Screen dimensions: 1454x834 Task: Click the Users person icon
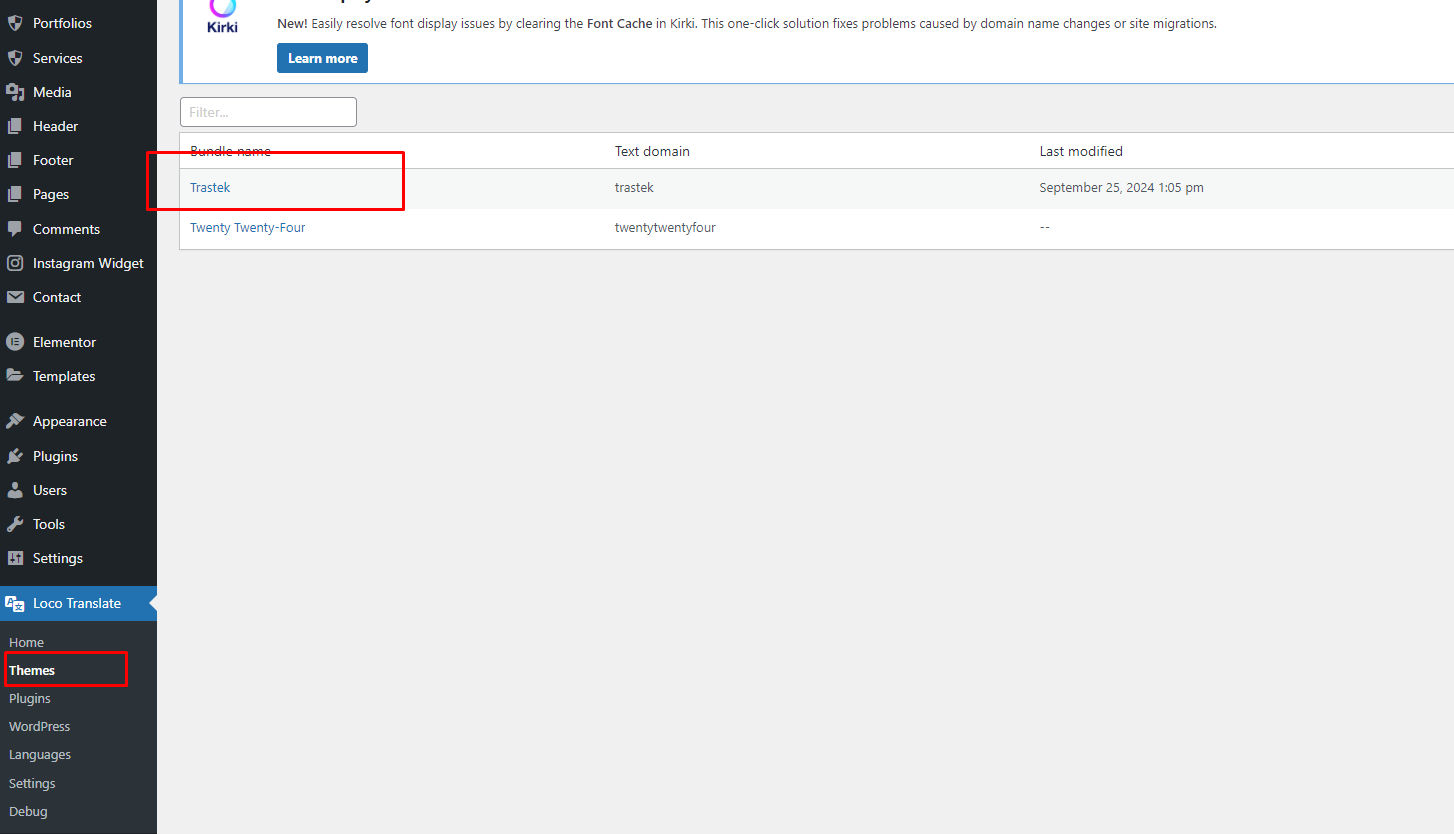(x=15, y=490)
